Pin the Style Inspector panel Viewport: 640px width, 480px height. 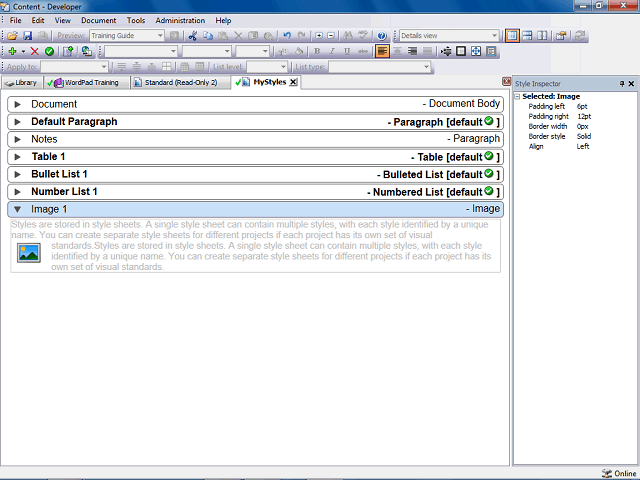tap(622, 84)
